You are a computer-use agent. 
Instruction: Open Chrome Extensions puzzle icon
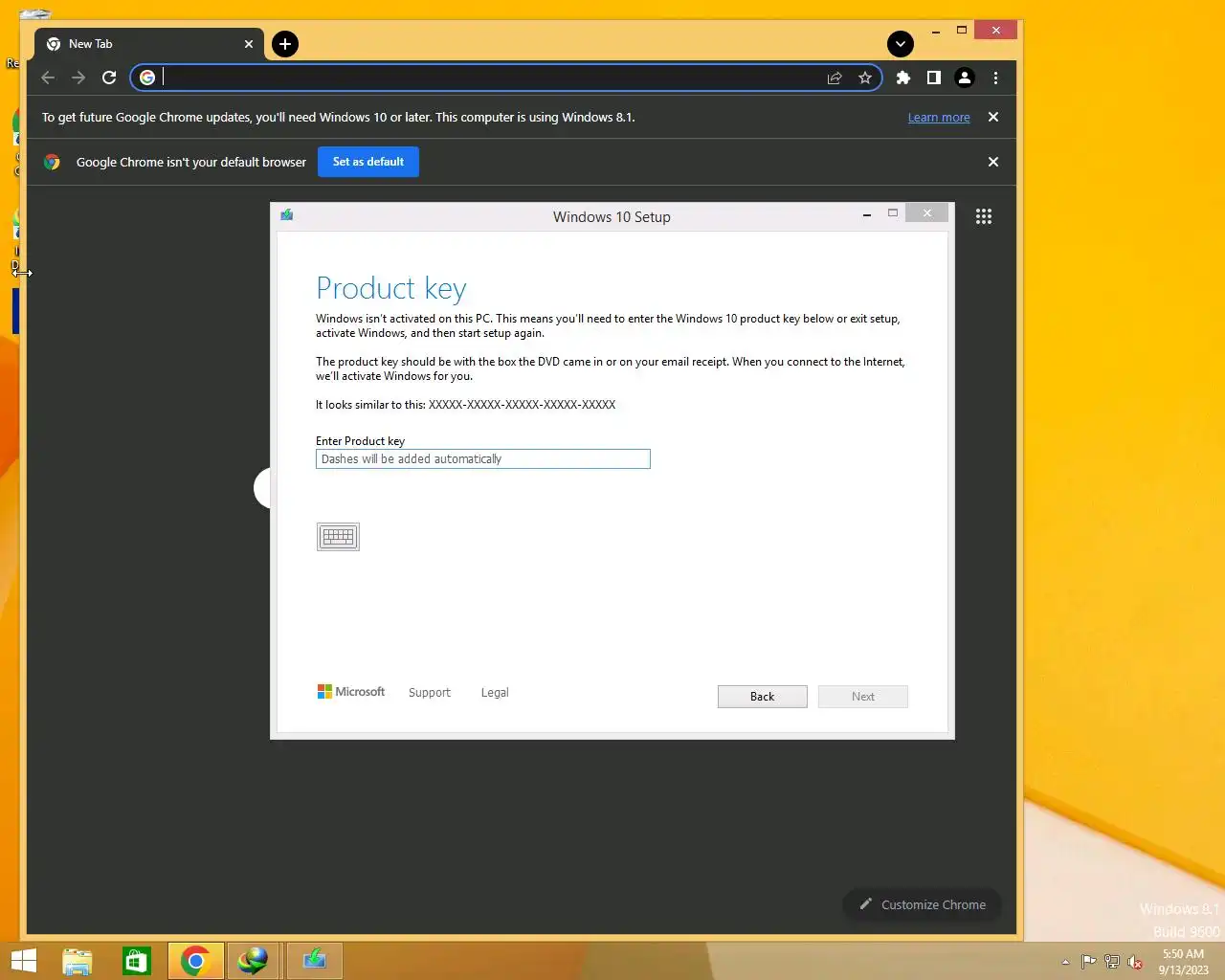[902, 78]
